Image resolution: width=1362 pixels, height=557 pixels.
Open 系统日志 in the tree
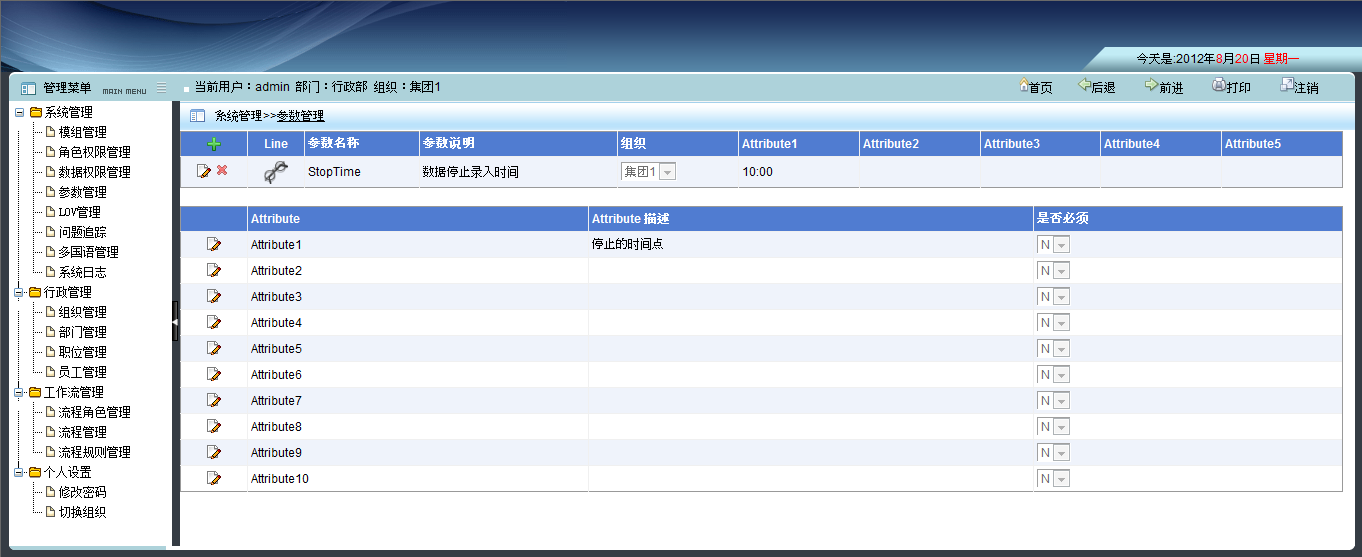82,272
